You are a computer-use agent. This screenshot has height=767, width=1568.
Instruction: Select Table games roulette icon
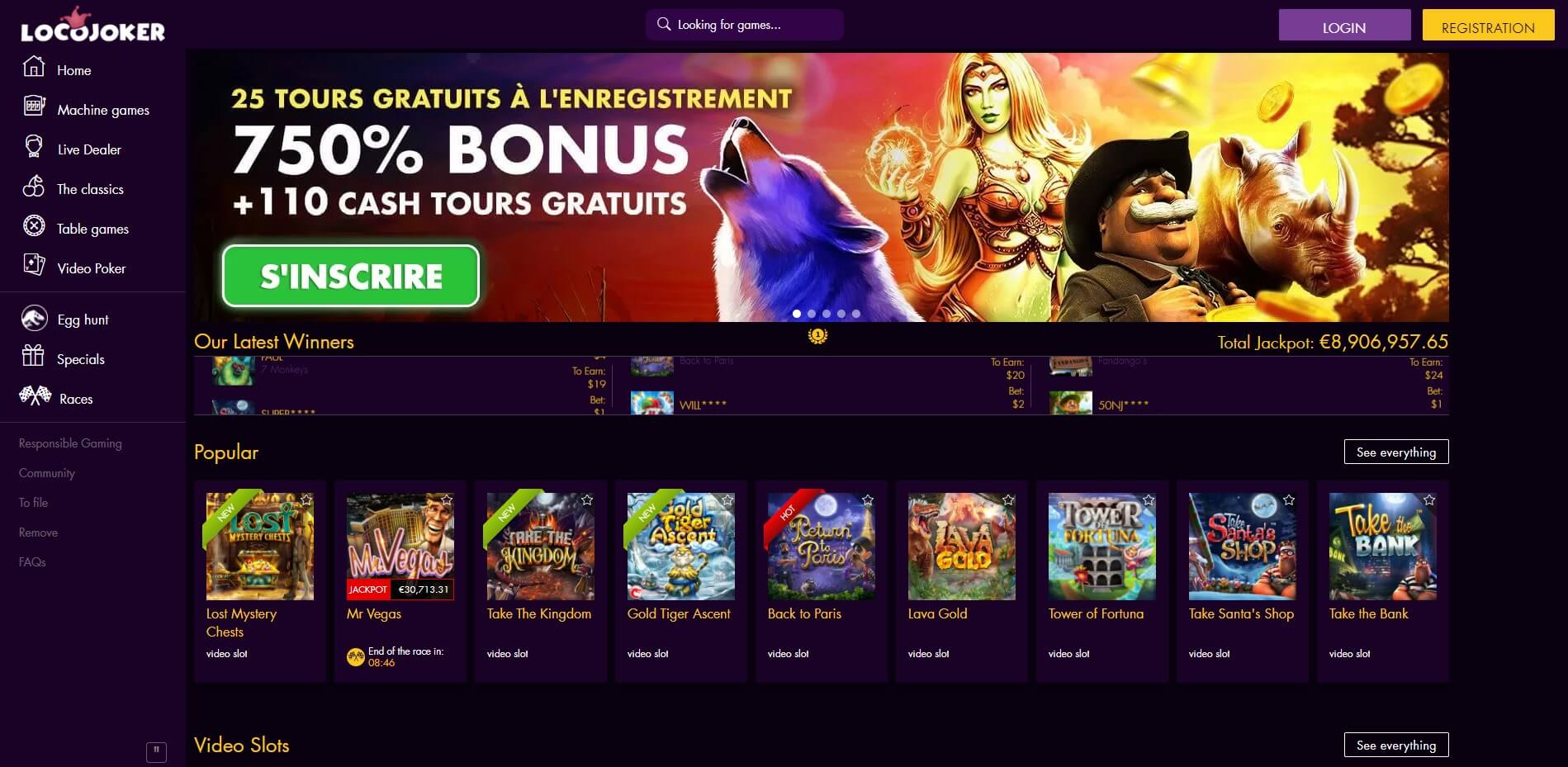pyautogui.click(x=34, y=225)
